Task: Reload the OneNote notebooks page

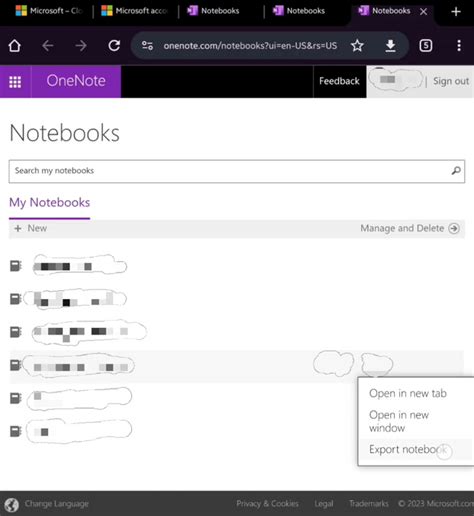Action: 114,46
